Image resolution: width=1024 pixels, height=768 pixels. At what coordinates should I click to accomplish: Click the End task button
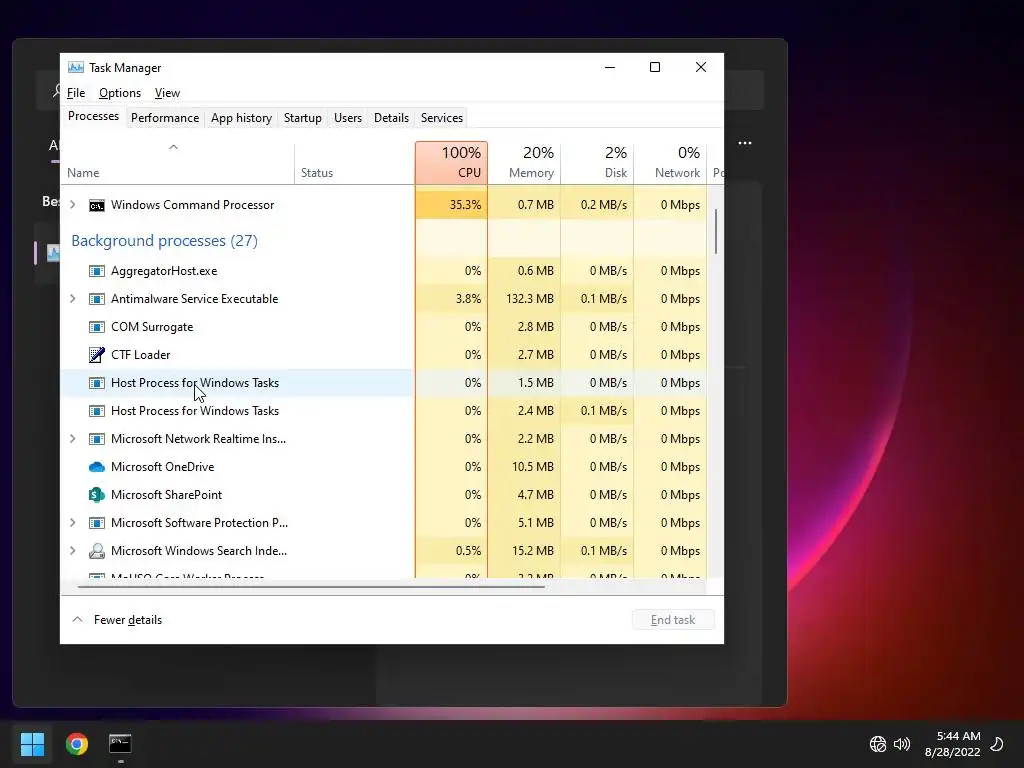click(673, 620)
